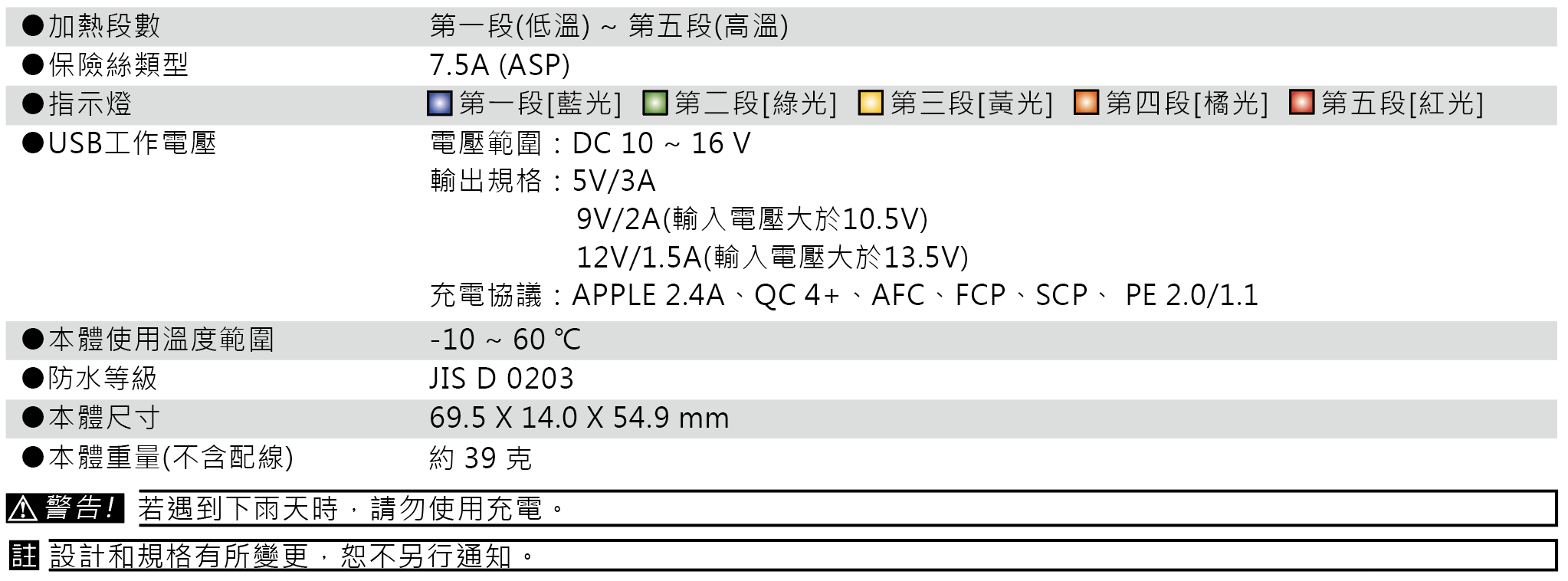Select the blue 第一段 indicator square

(440, 103)
